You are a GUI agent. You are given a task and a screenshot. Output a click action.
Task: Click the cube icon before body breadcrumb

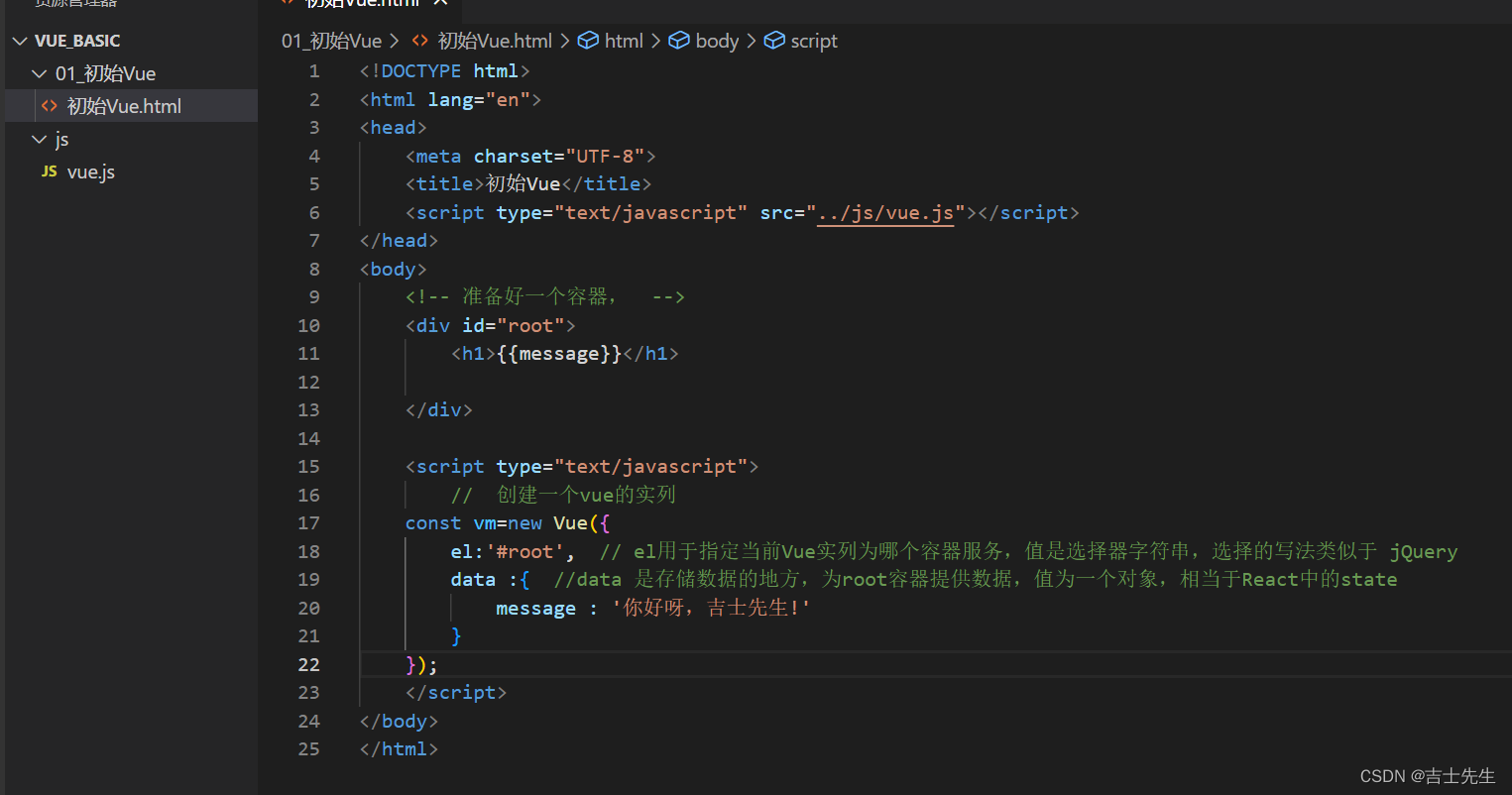(x=679, y=41)
